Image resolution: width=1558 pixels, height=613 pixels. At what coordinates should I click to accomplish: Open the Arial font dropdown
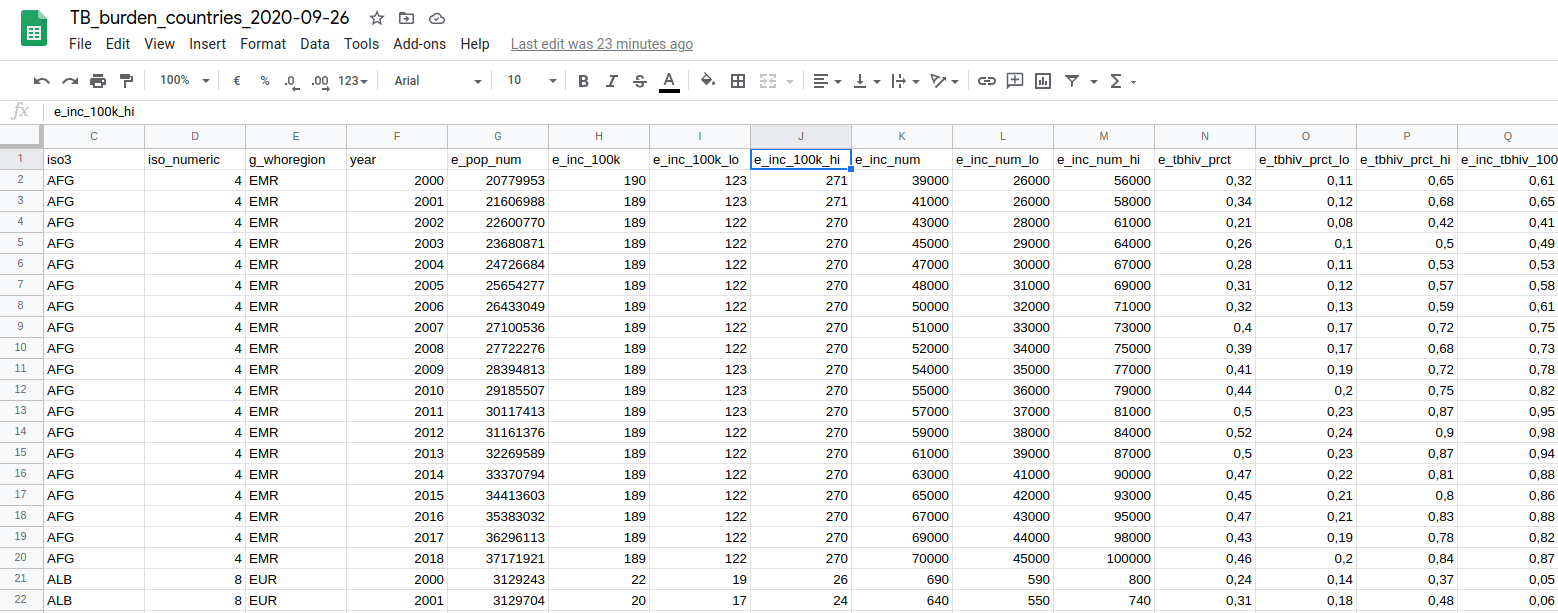tap(437, 81)
